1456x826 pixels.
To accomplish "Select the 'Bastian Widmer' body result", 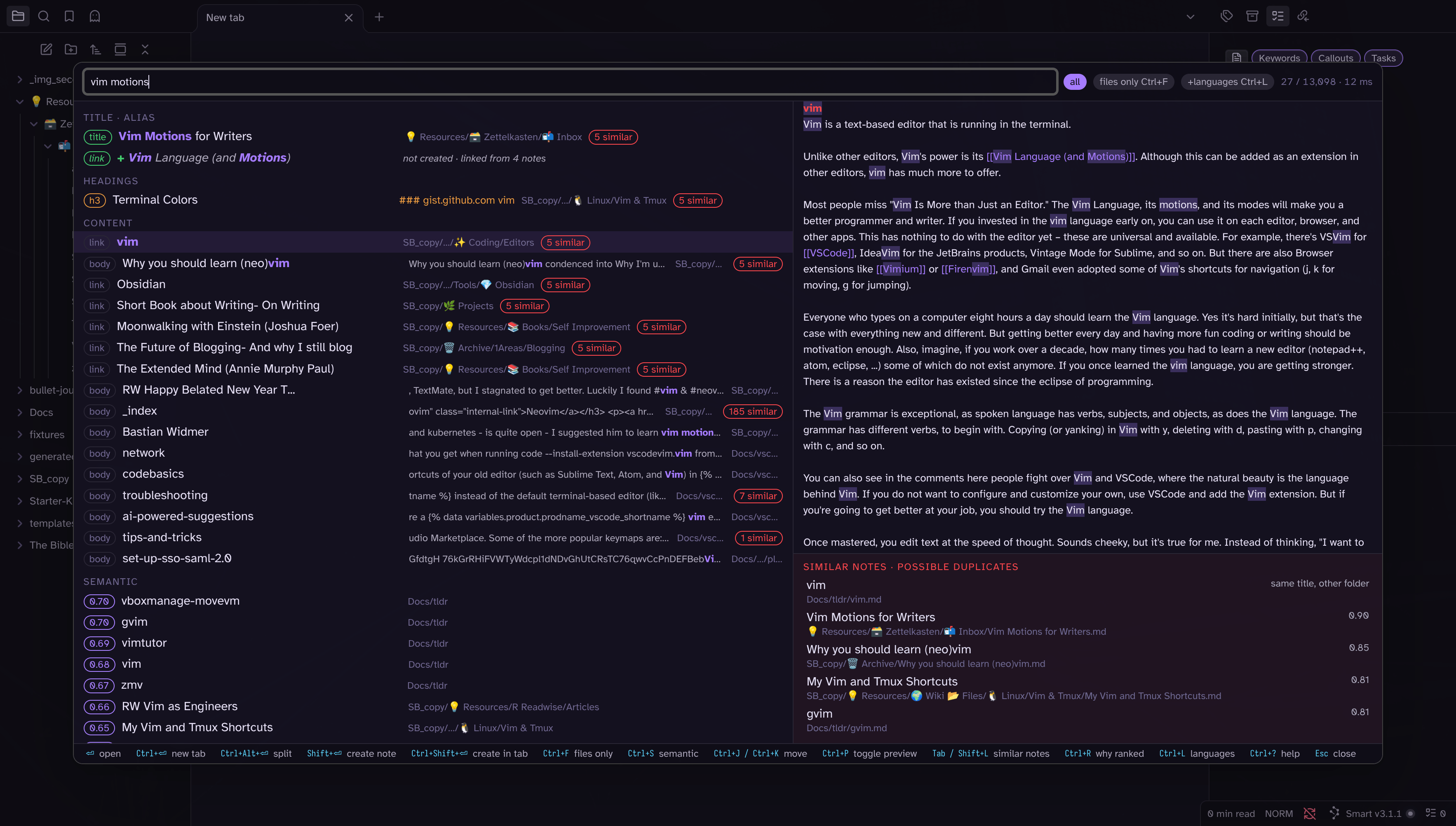I will (433, 432).
